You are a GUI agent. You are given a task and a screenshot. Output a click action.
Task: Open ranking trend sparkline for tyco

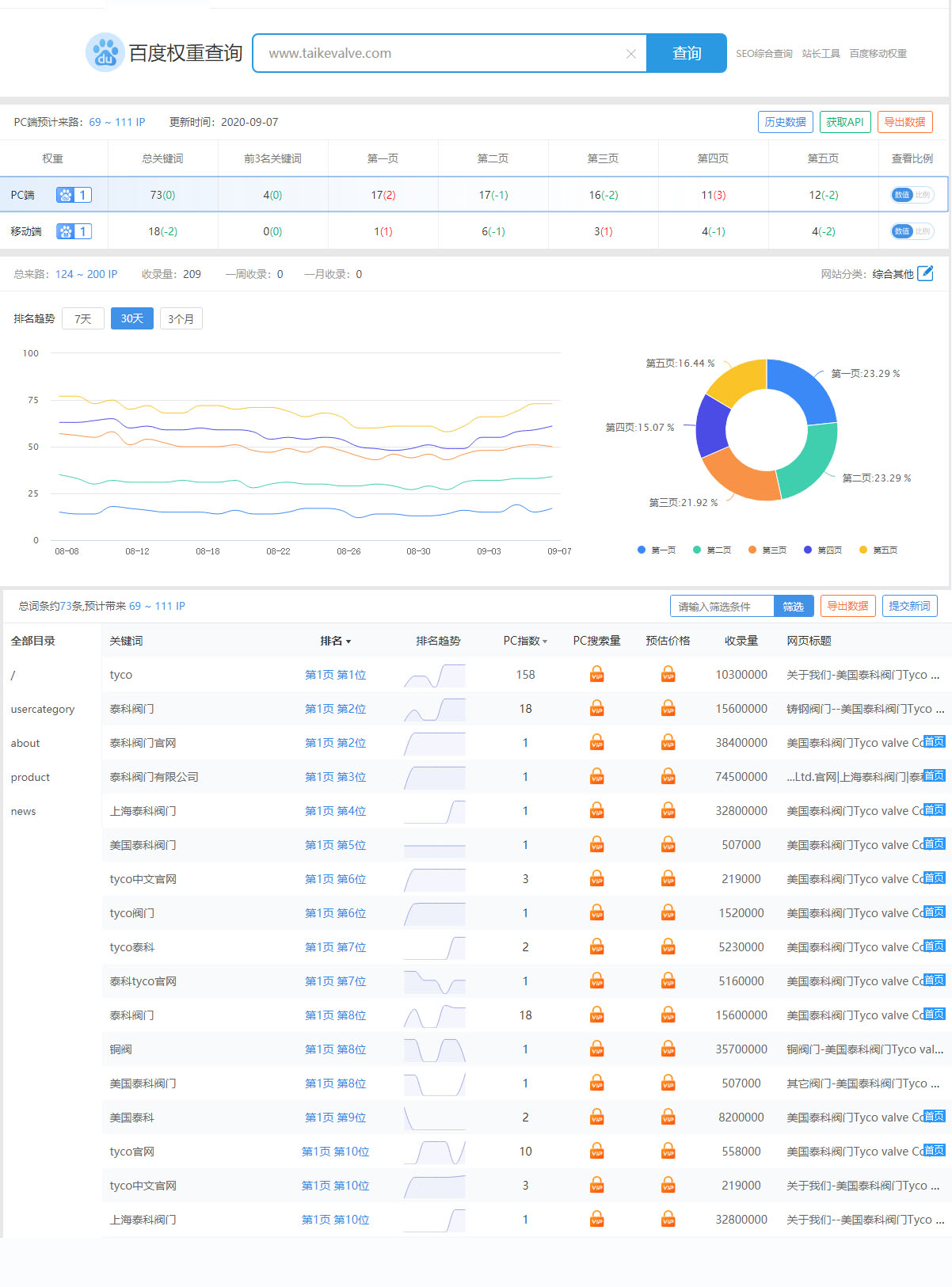[x=435, y=675]
